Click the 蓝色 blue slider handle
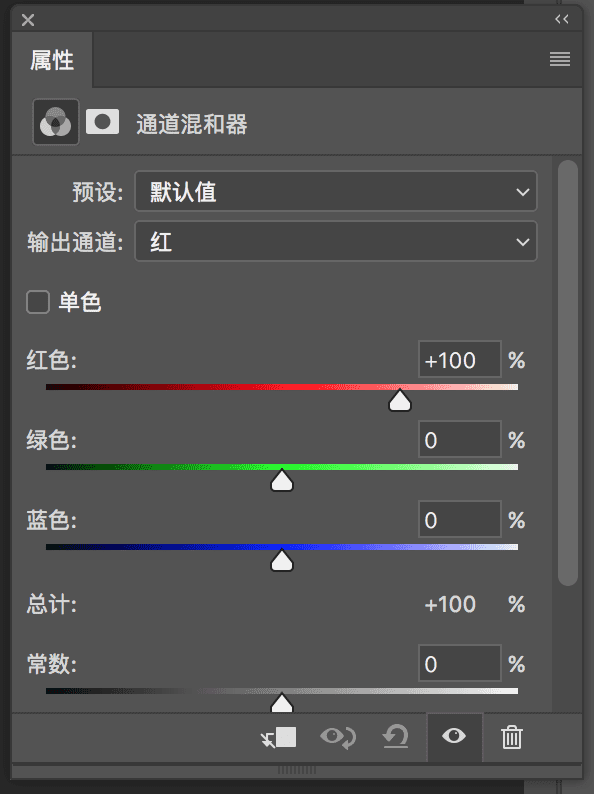Image resolution: width=594 pixels, height=794 pixels. [x=282, y=561]
